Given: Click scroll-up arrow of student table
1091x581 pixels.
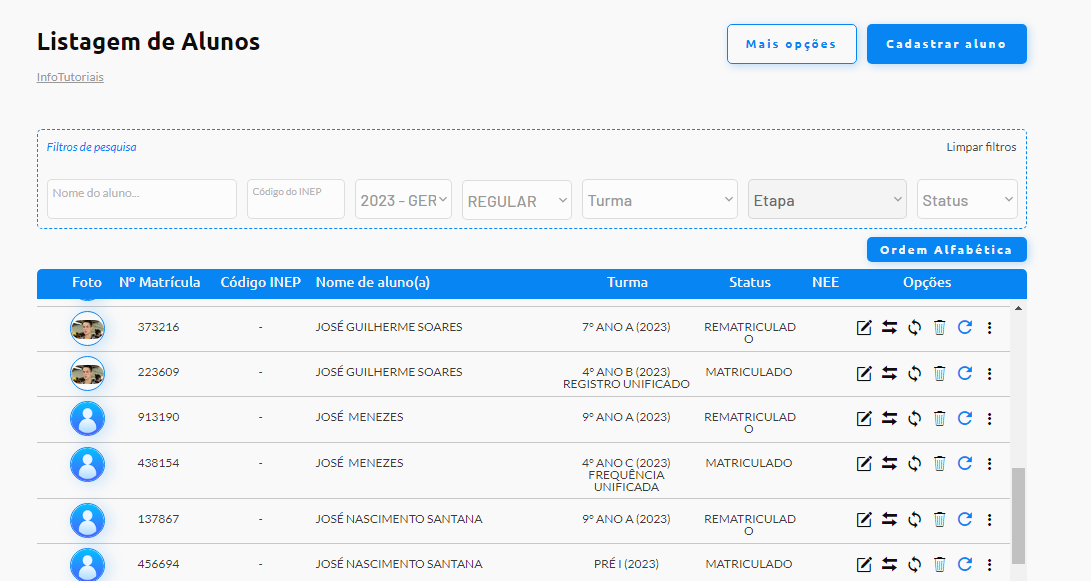Looking at the screenshot, I should coord(1019,308).
